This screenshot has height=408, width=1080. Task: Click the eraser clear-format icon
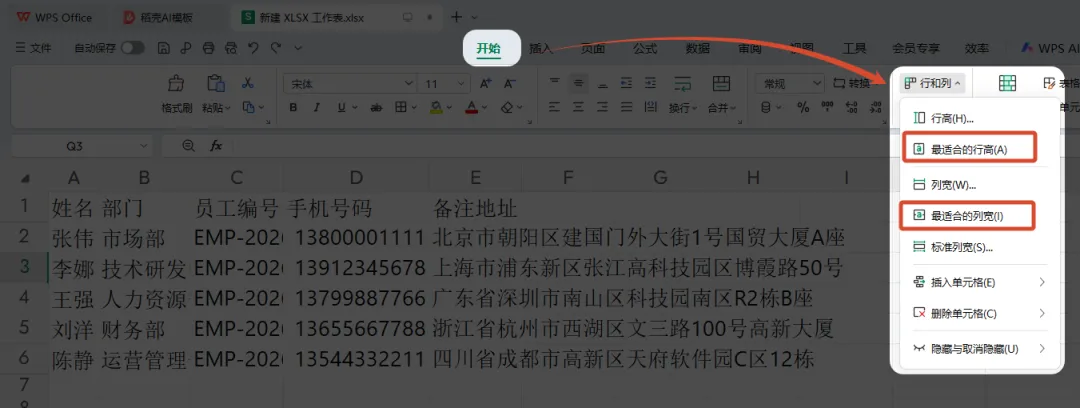[x=507, y=108]
